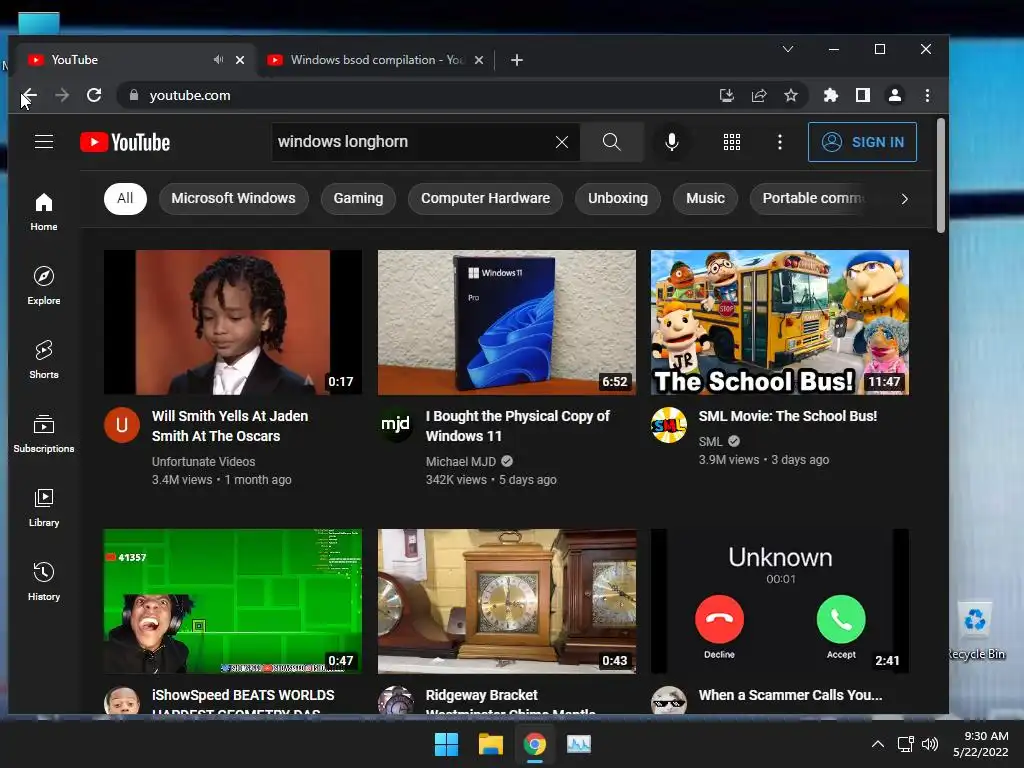Screen dimensions: 1024x768
Task: Select the Unboxing filter chip
Action: pyautogui.click(x=618, y=199)
